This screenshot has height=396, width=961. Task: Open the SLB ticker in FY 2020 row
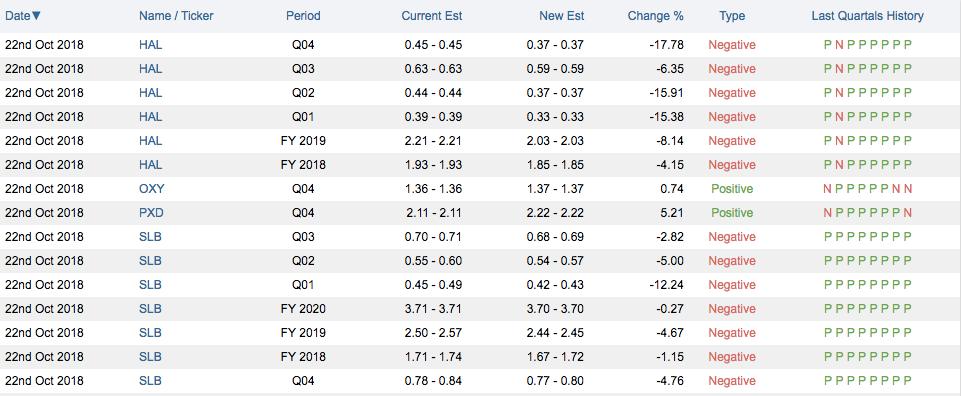(150, 309)
